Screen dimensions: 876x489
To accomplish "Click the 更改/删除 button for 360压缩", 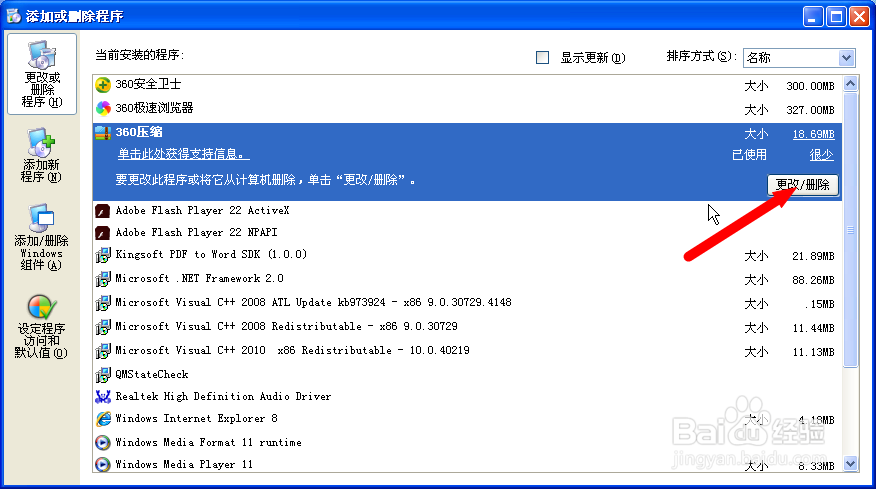I will pyautogui.click(x=803, y=185).
